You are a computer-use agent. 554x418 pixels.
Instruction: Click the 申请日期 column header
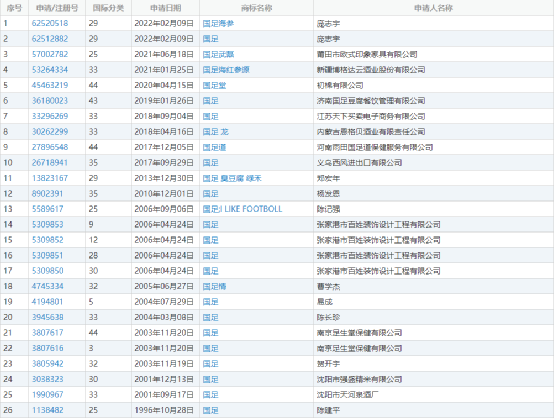[165, 8]
